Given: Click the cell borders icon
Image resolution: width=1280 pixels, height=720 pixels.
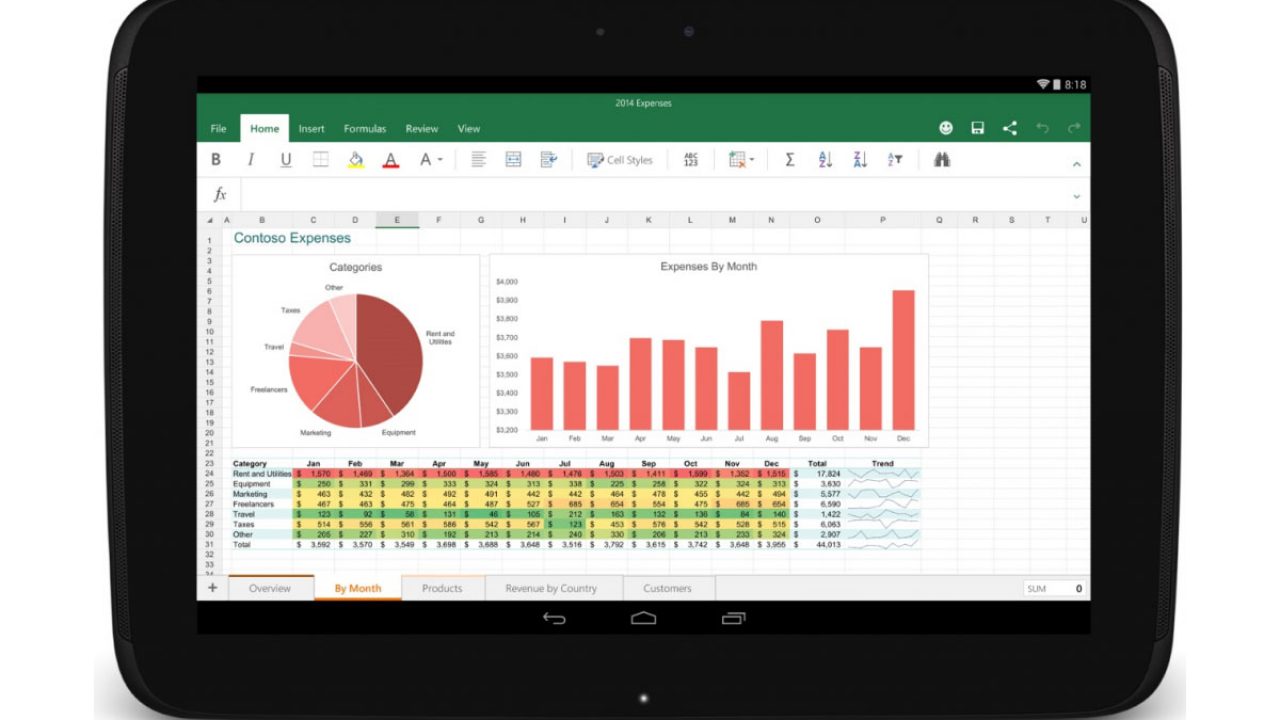Looking at the screenshot, I should click(321, 160).
